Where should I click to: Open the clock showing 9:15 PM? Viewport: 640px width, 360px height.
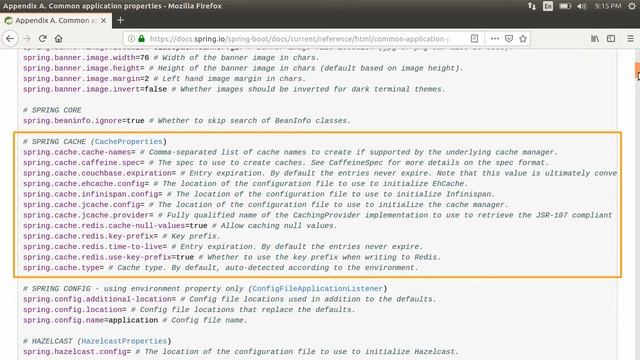(608, 6)
